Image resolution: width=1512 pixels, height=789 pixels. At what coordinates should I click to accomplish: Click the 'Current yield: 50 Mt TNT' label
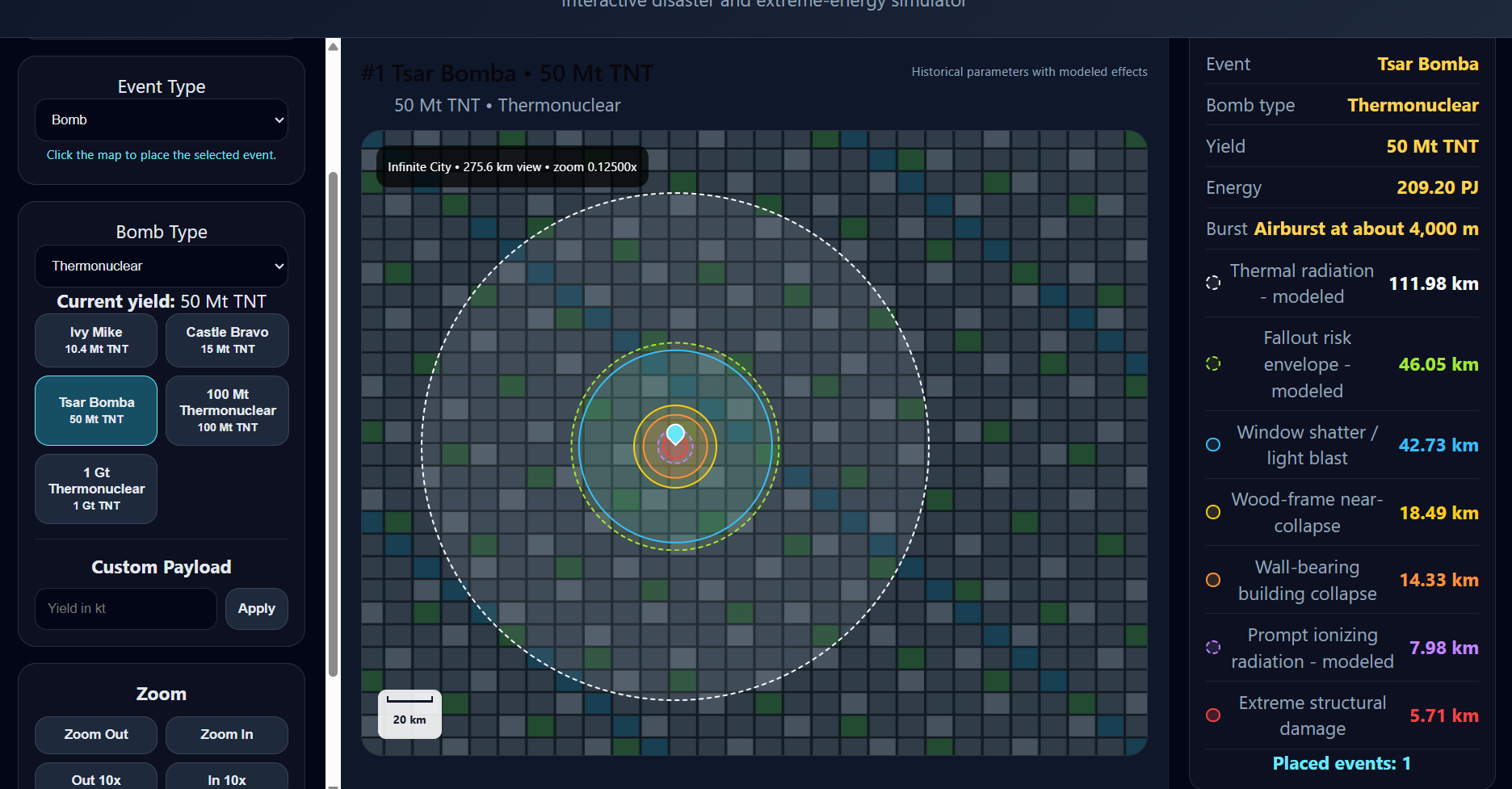click(x=162, y=301)
